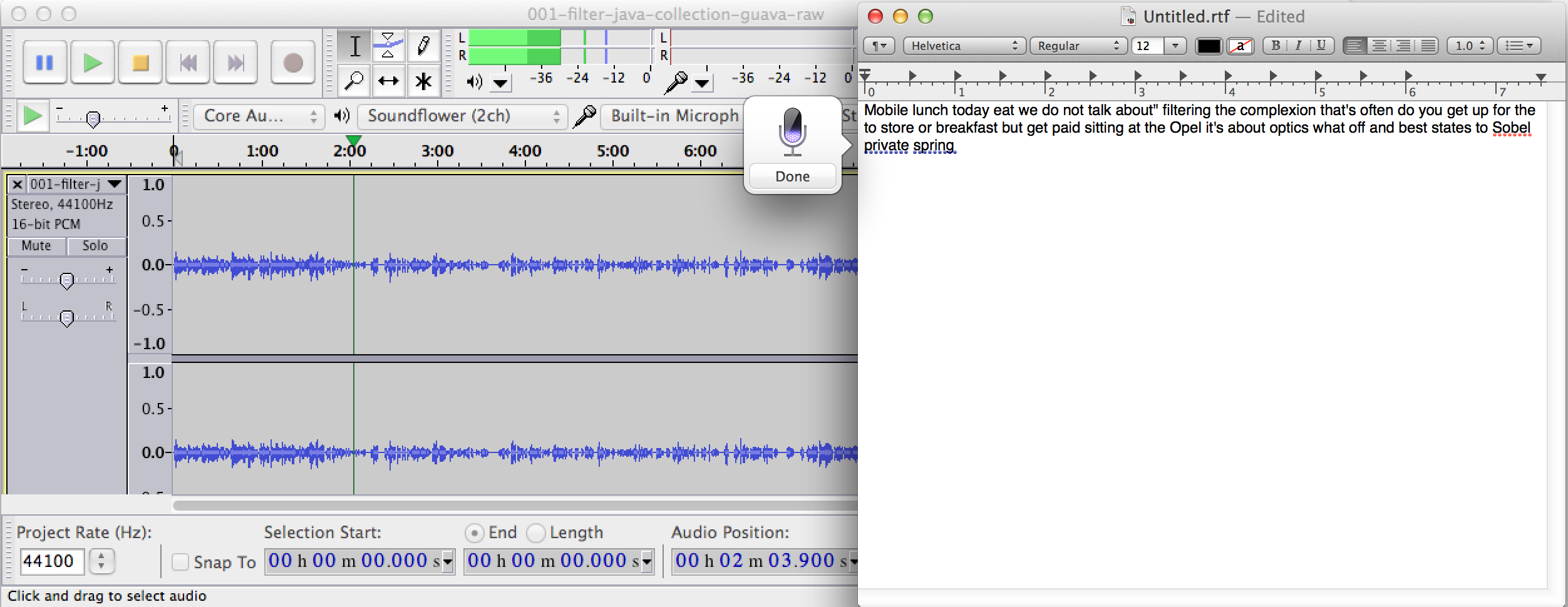Open the output meter dropdown arrow
The image size is (1568, 607).
pos(501,83)
